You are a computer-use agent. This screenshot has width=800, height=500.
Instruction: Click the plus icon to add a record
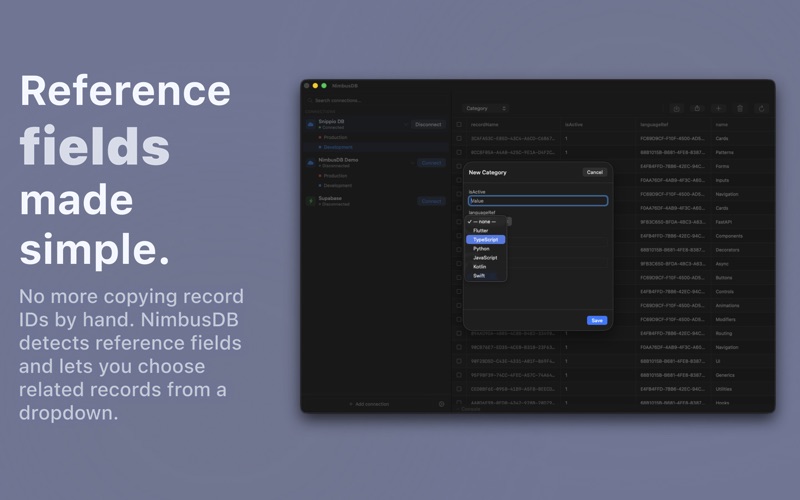(x=718, y=108)
